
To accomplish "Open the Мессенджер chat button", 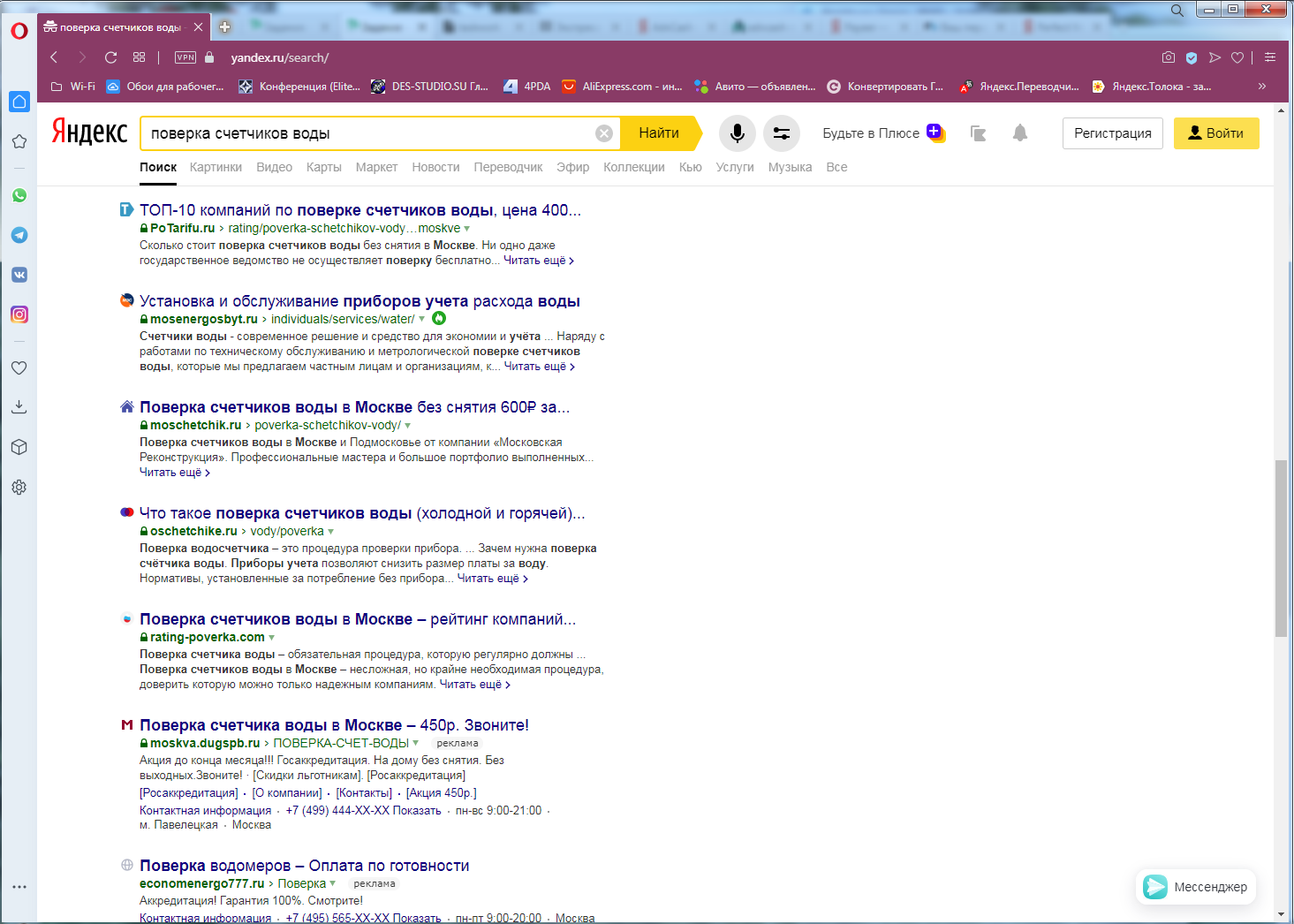I will coord(1196,887).
